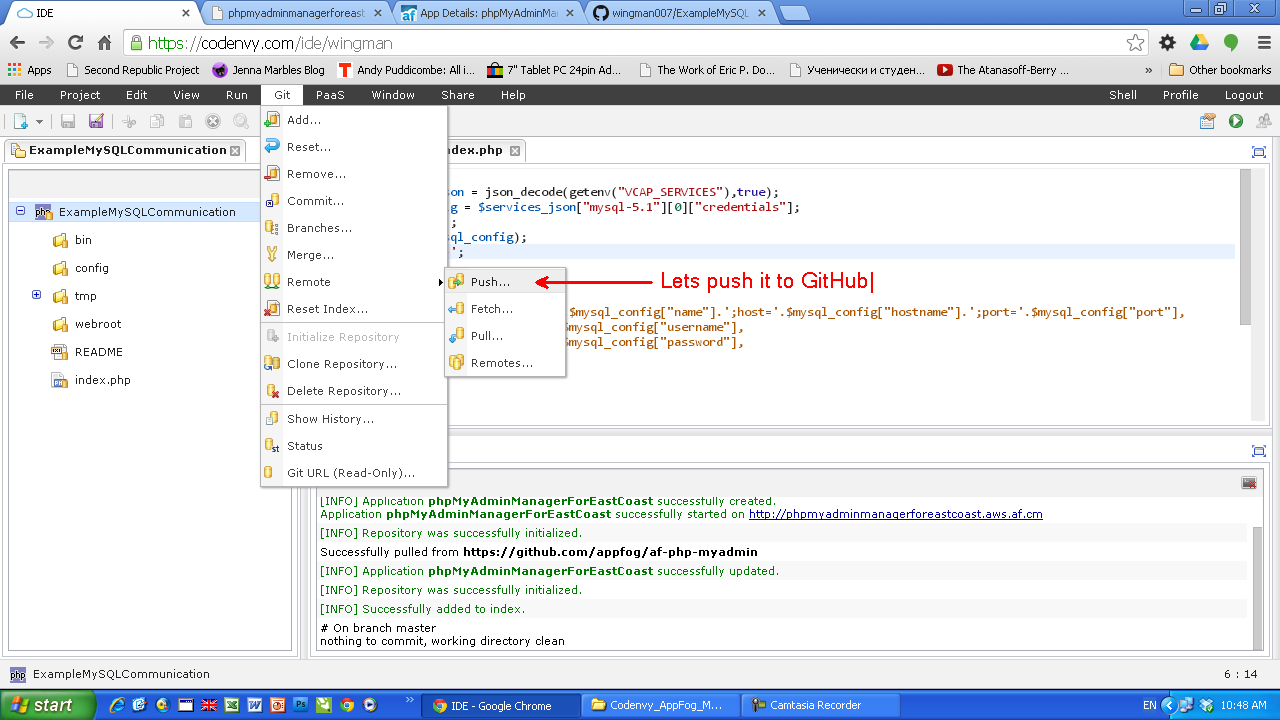Image resolution: width=1280 pixels, height=720 pixels.
Task: Switch to App Details phpMyAdminManager tab
Action: (x=488, y=13)
